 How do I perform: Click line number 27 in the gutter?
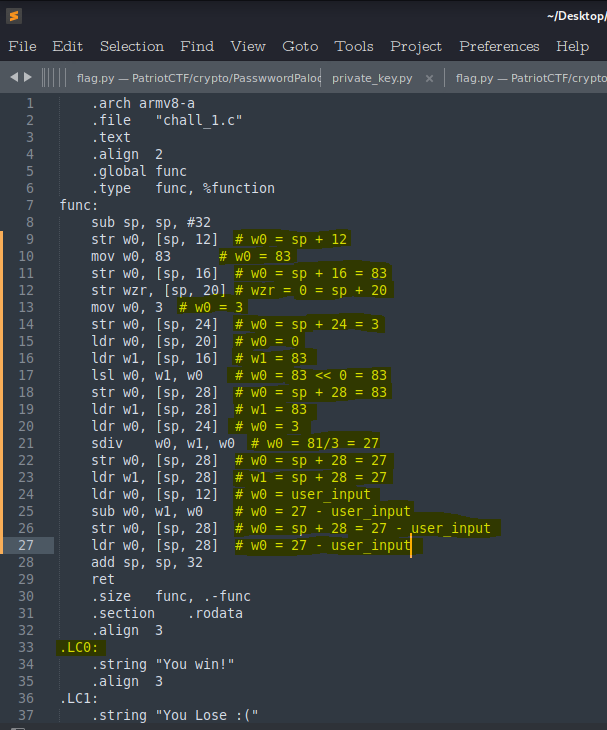pyautogui.click(x=24, y=545)
